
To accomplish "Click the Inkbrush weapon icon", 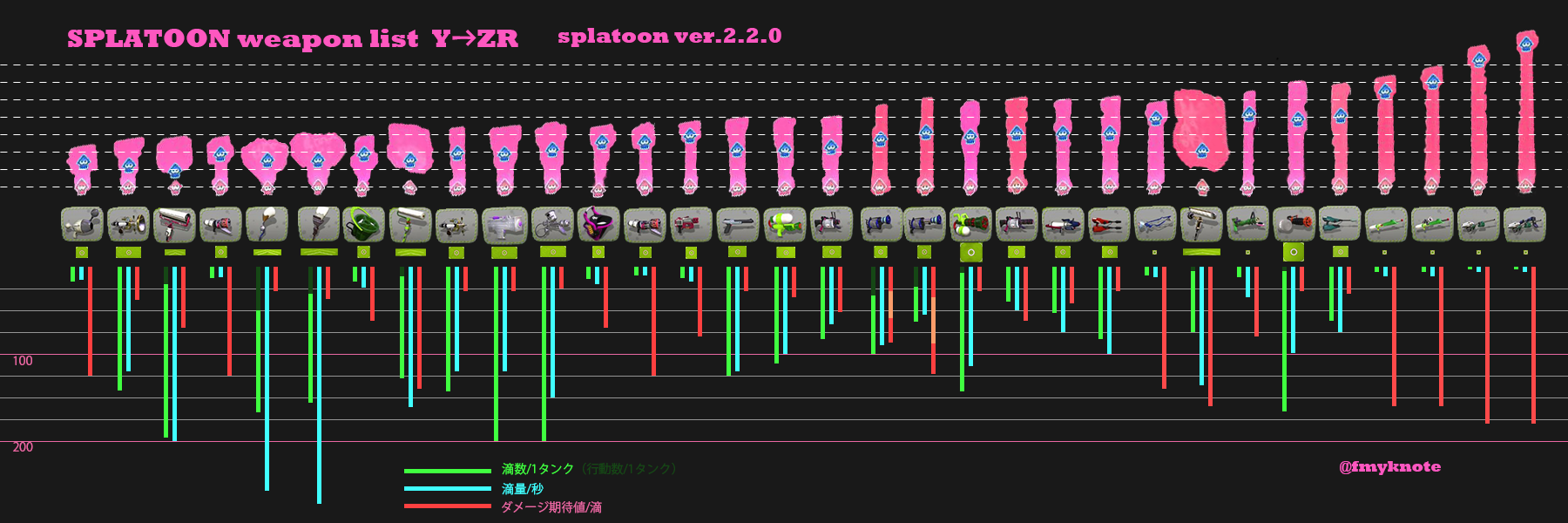I will [267, 224].
